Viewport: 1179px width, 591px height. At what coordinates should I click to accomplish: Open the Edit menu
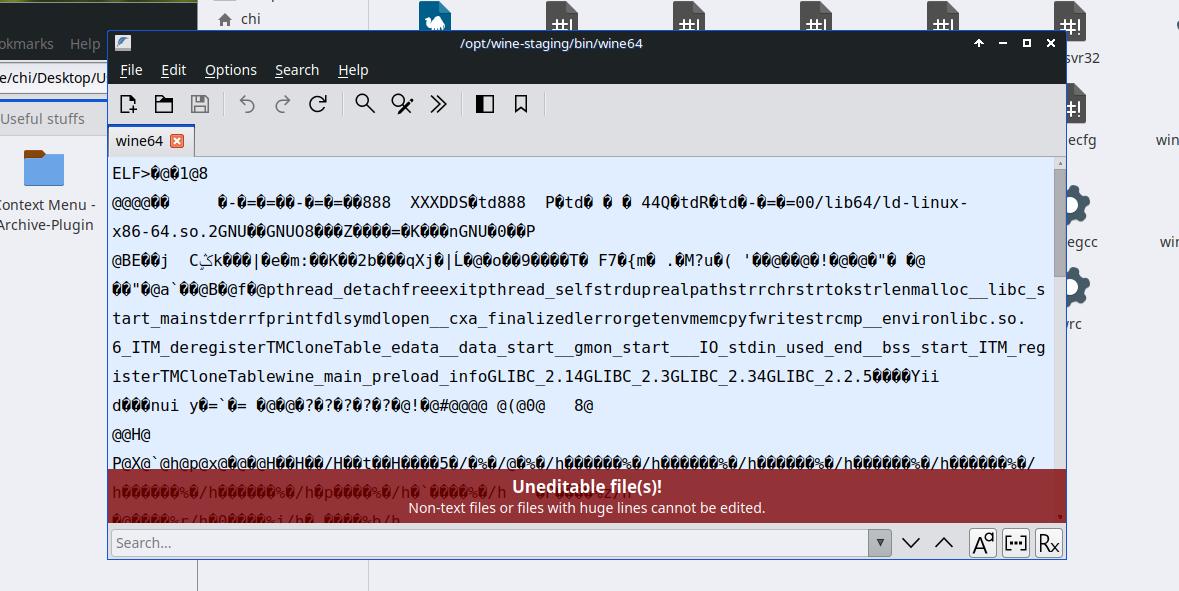pos(173,70)
